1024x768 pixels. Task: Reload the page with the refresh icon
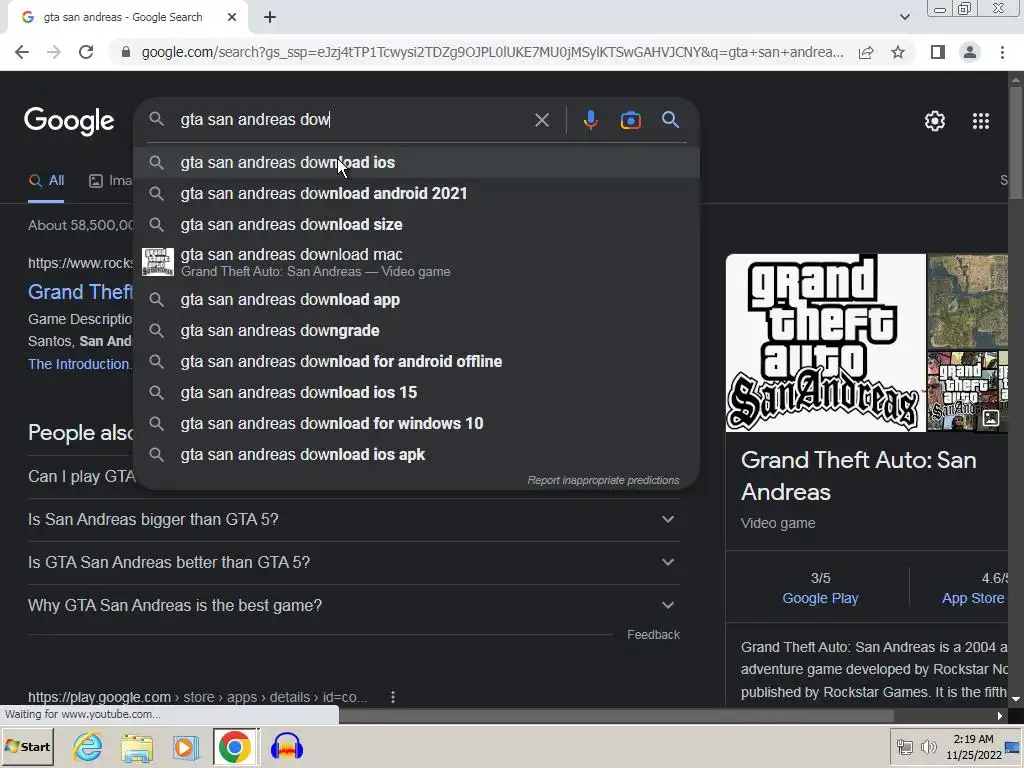tap(86, 52)
